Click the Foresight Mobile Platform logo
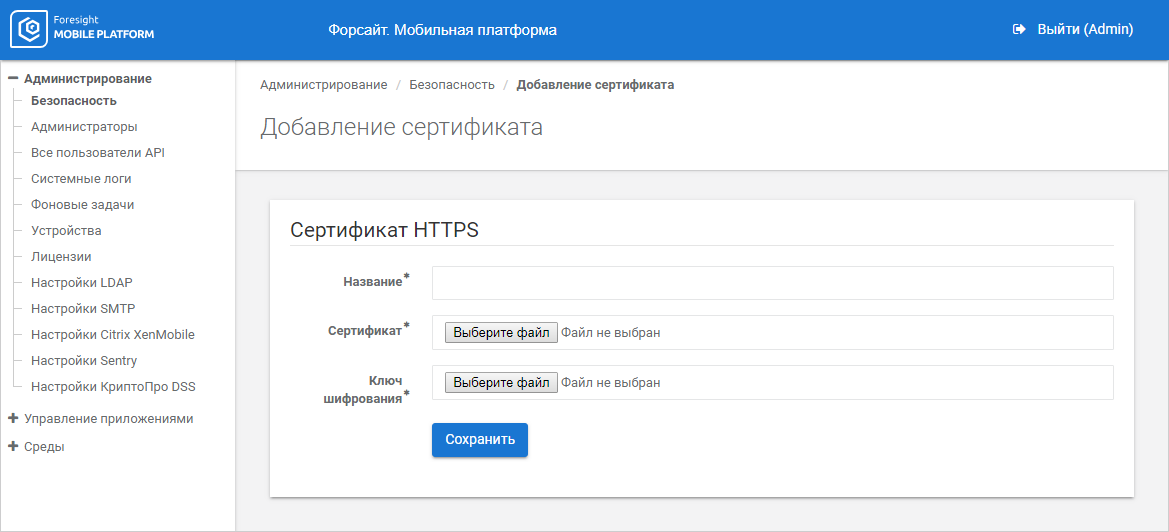1169x532 pixels. click(x=82, y=29)
